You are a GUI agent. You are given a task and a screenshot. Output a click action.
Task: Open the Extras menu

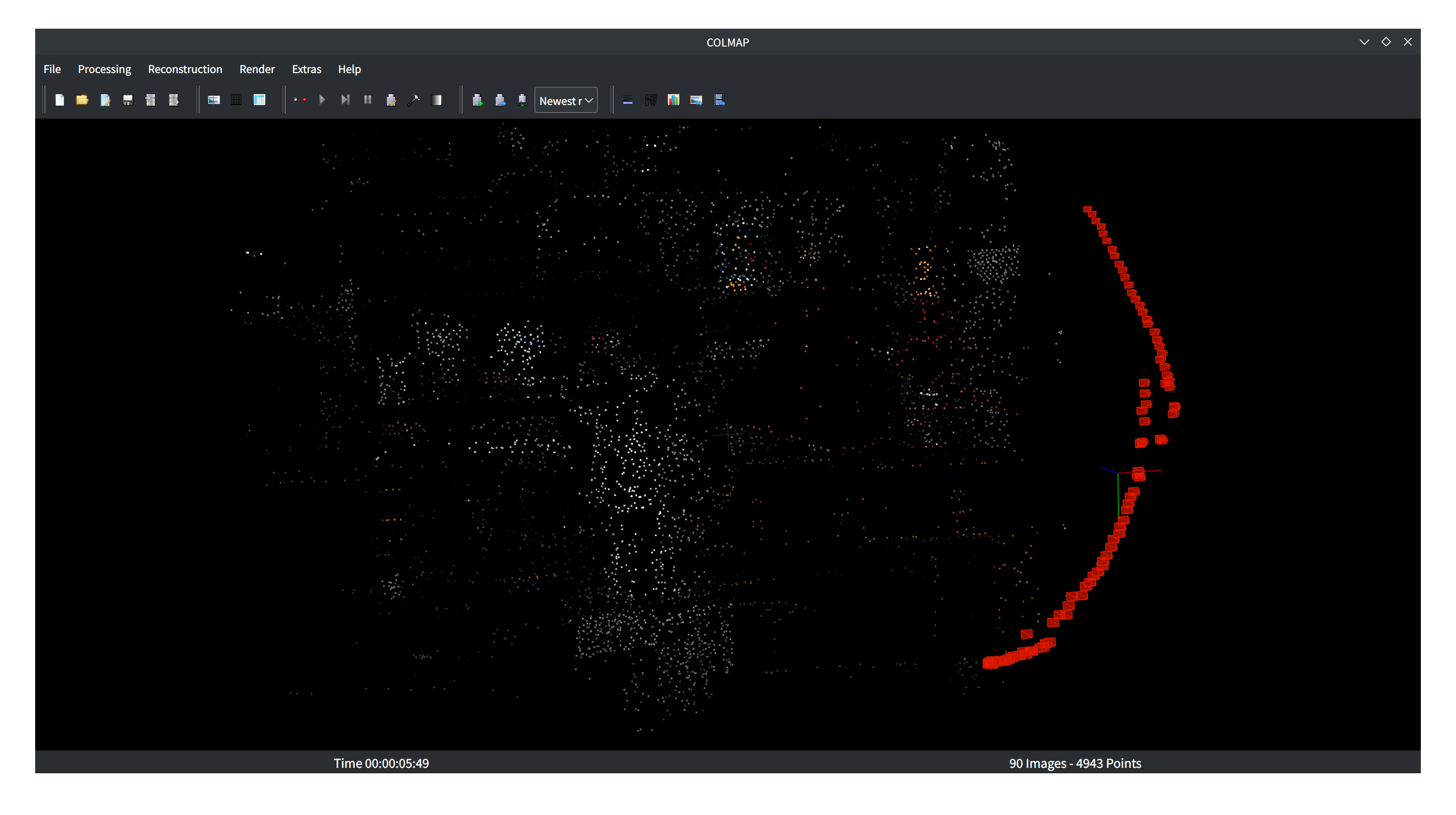pos(306,69)
